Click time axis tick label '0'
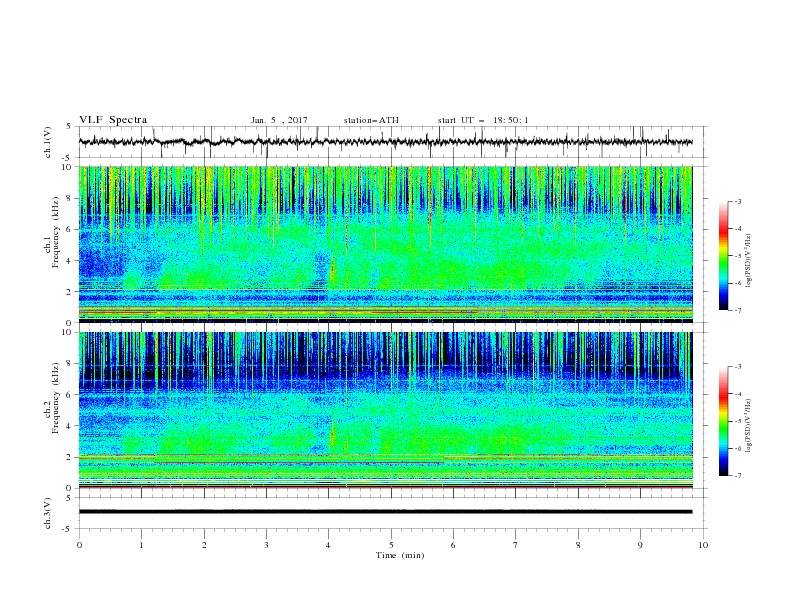 79,545
